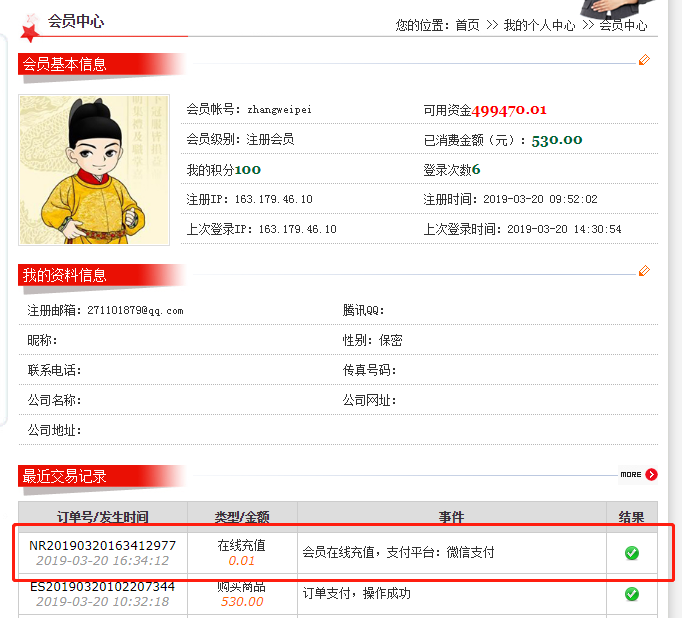Viewport: 682px width, 618px height.
Task: Select order number ES20190320102207344
Action: click(x=103, y=587)
